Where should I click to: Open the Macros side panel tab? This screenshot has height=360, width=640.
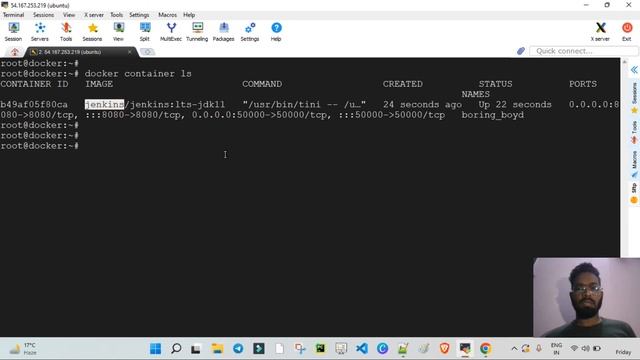(x=634, y=164)
